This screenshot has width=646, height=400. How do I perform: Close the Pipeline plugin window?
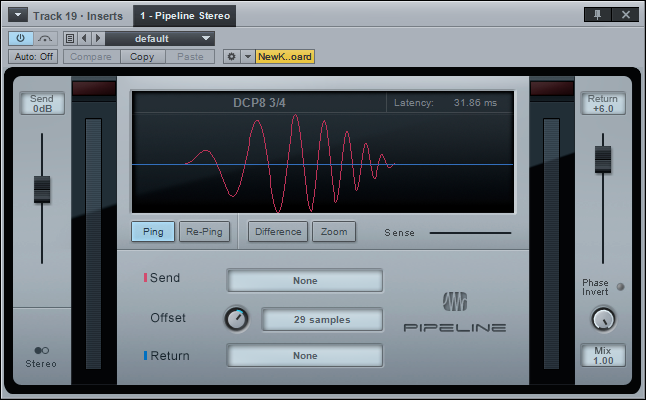pos(625,15)
